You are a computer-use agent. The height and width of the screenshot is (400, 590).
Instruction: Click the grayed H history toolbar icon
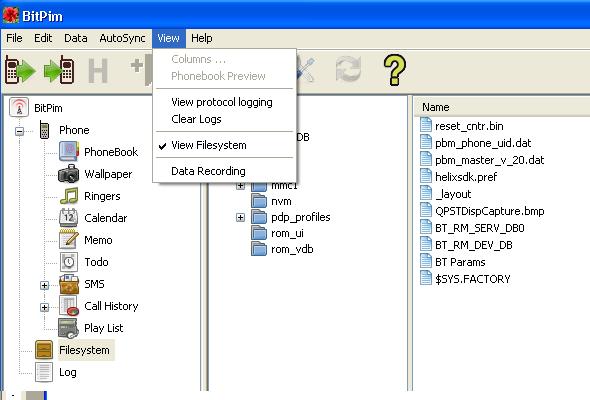pos(98,70)
